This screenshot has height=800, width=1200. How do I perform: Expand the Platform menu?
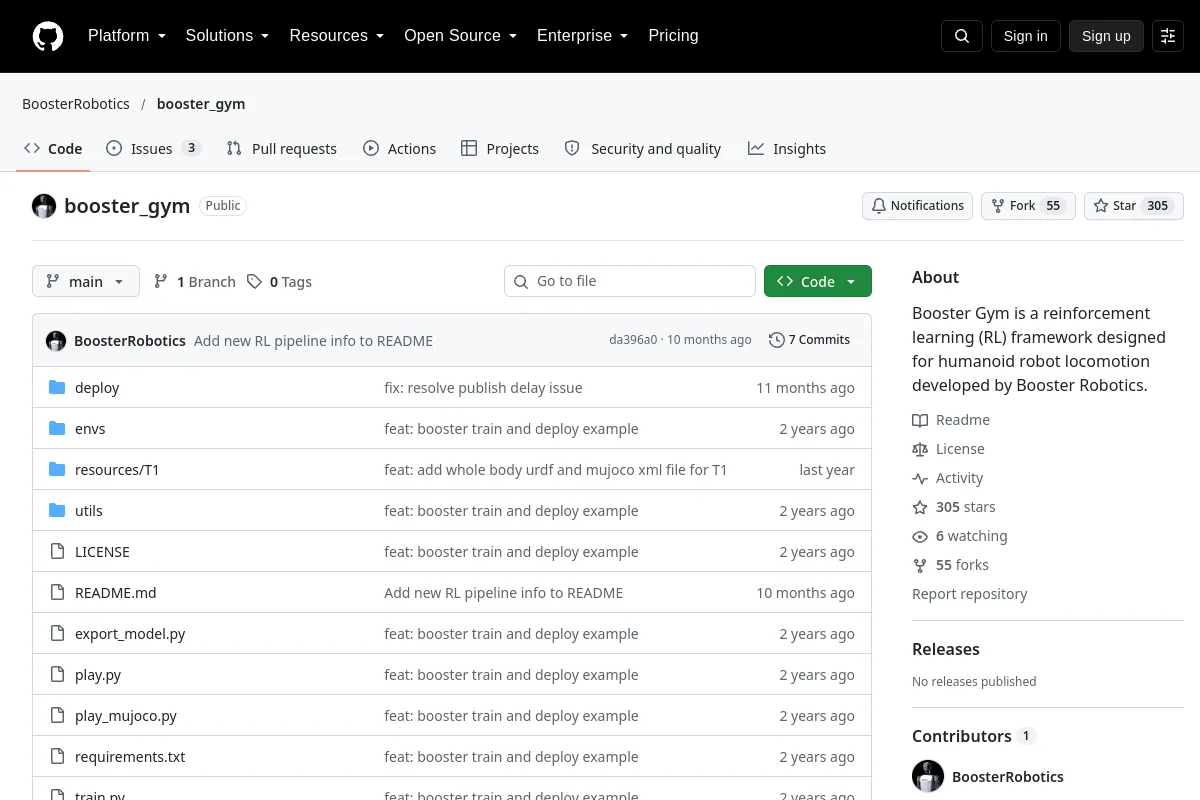click(126, 36)
